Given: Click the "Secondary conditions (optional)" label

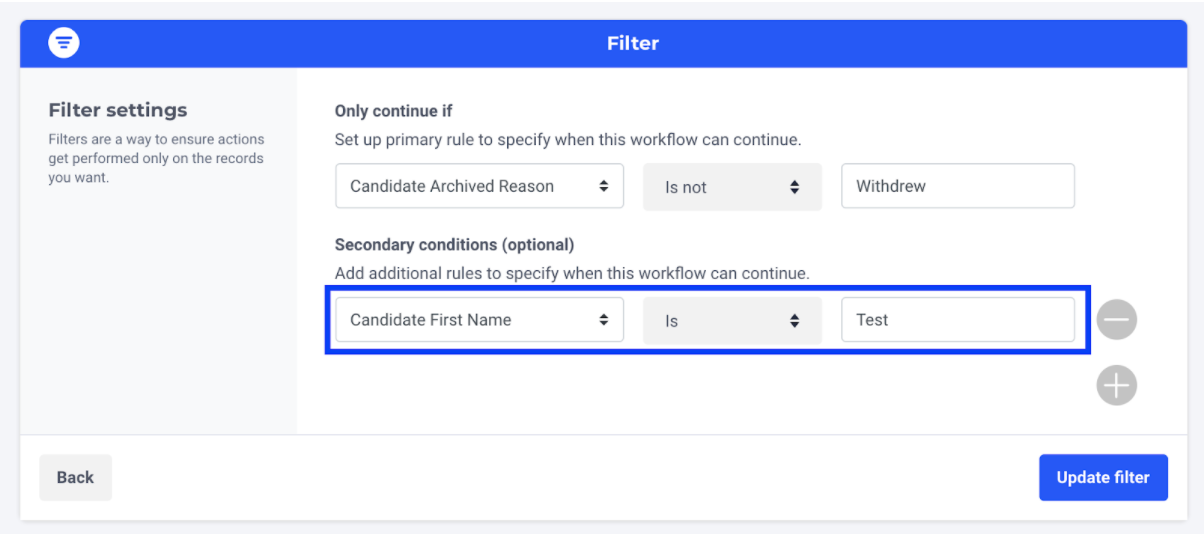Looking at the screenshot, I should (x=454, y=245).
